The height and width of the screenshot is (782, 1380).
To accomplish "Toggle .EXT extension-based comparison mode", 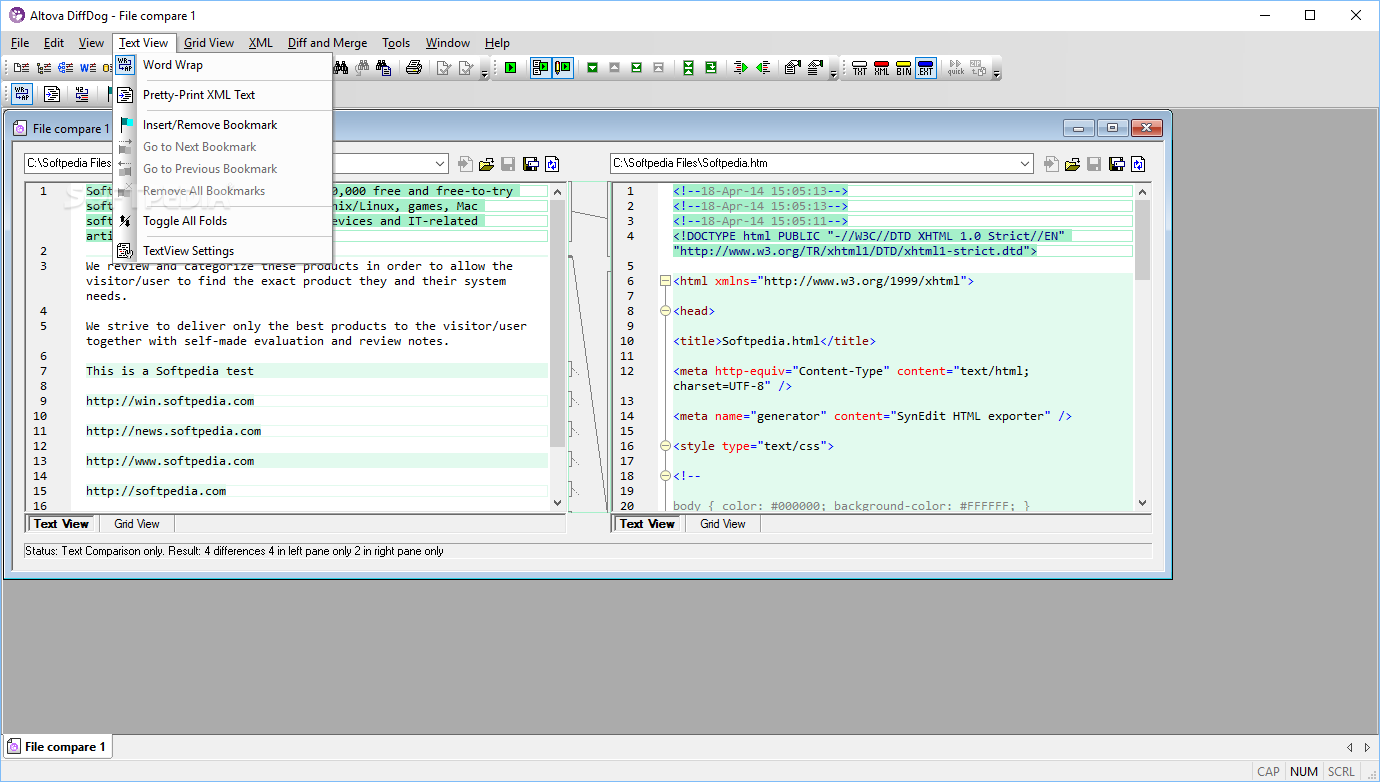I will [925, 68].
